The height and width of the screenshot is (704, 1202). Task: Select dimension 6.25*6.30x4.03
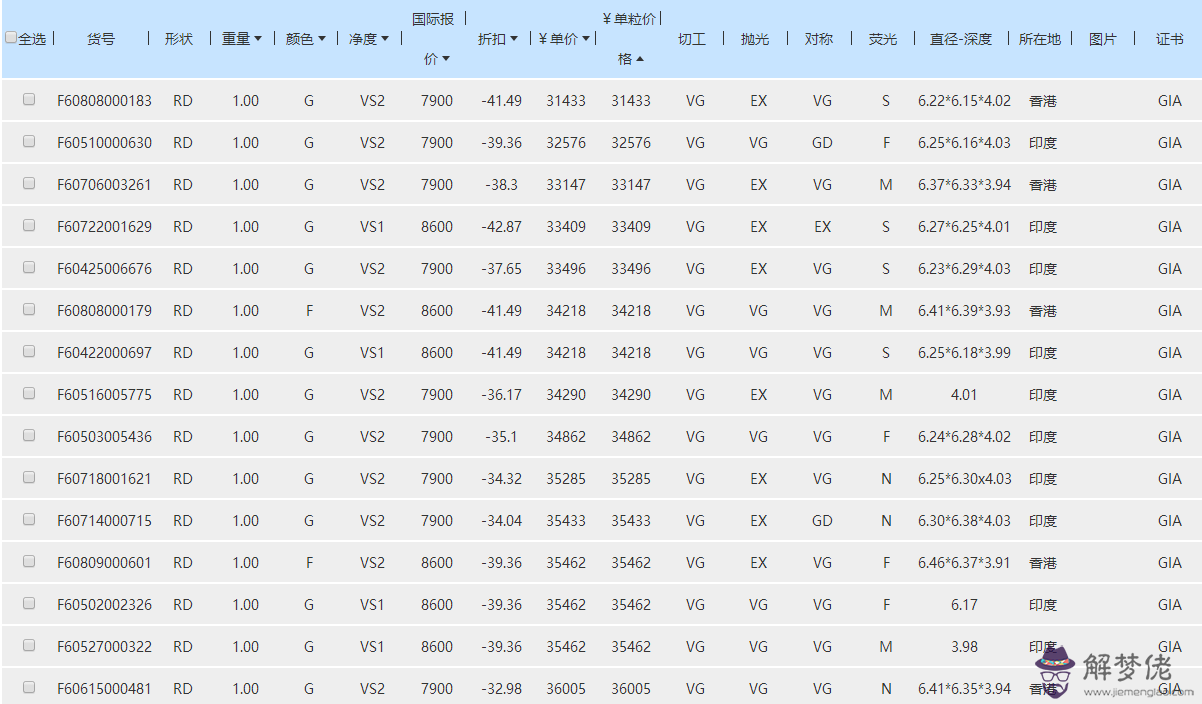[965, 479]
